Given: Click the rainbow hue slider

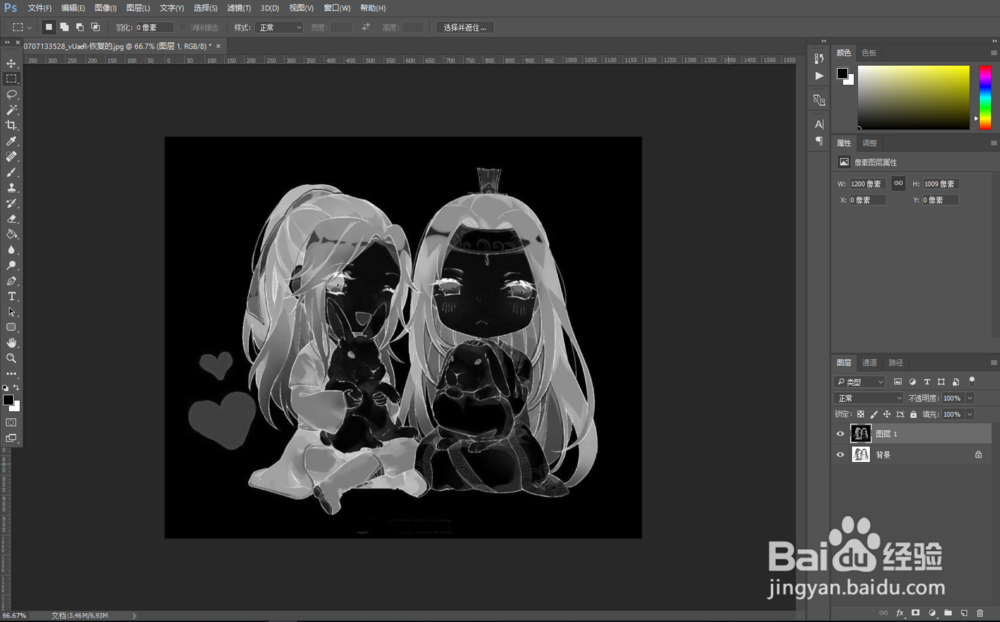Looking at the screenshot, I should coord(985,97).
